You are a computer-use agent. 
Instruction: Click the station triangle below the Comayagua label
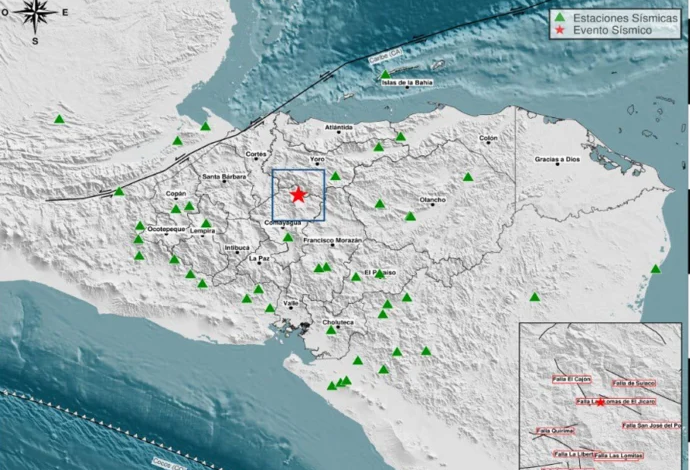(288, 237)
